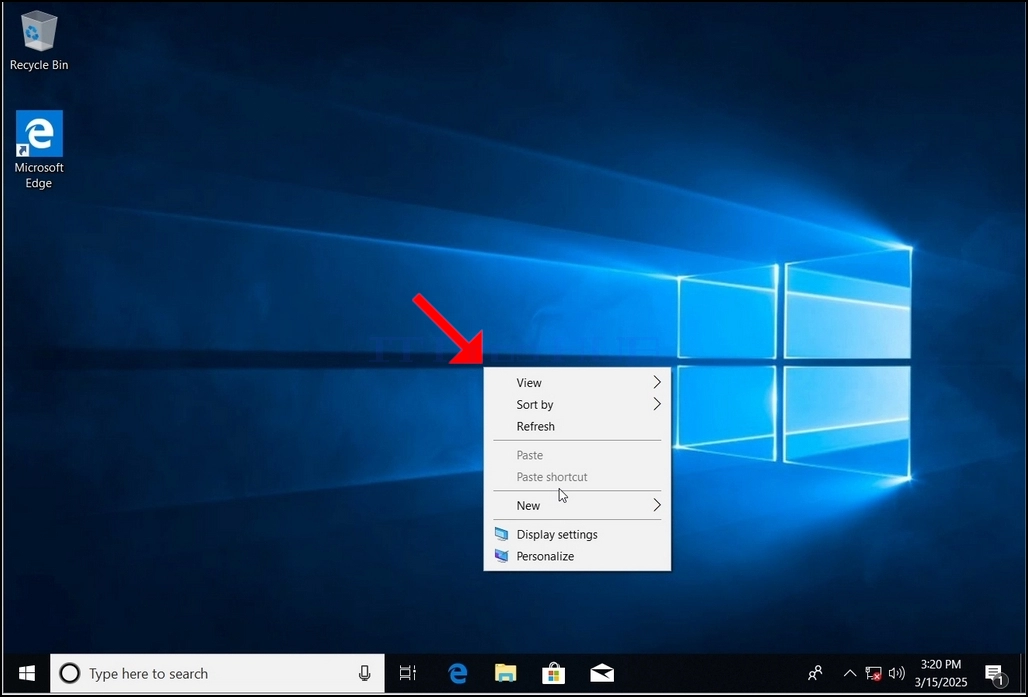The width and height of the screenshot is (1028, 697).
Task: Open the Mail app from the taskbar
Action: click(602, 673)
